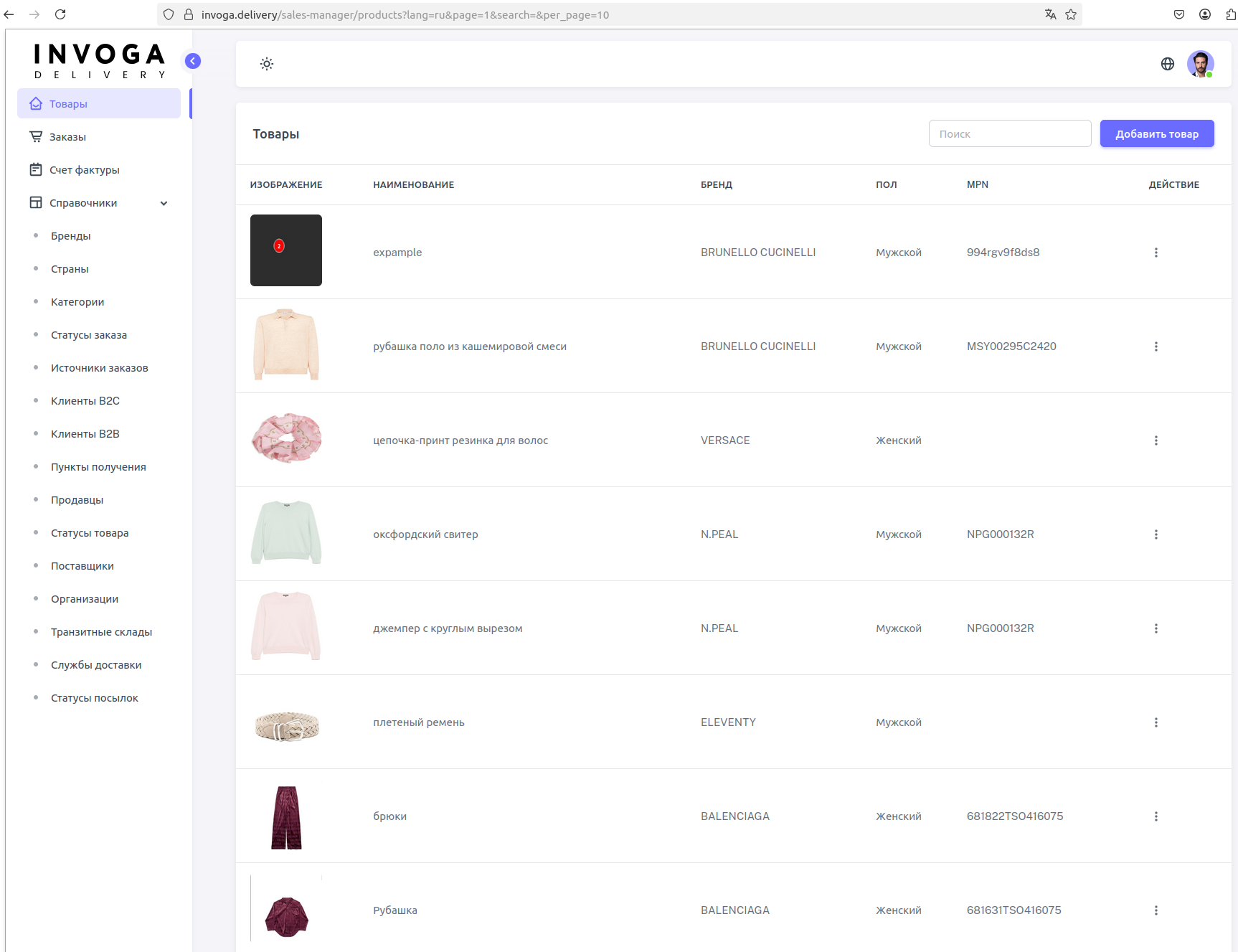Image resolution: width=1238 pixels, height=952 pixels.
Task: Open the Товары menu item
Action: pos(99,104)
